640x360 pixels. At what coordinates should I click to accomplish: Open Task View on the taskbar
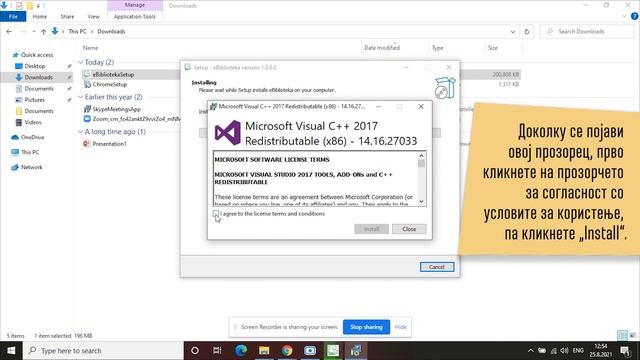click(217, 351)
